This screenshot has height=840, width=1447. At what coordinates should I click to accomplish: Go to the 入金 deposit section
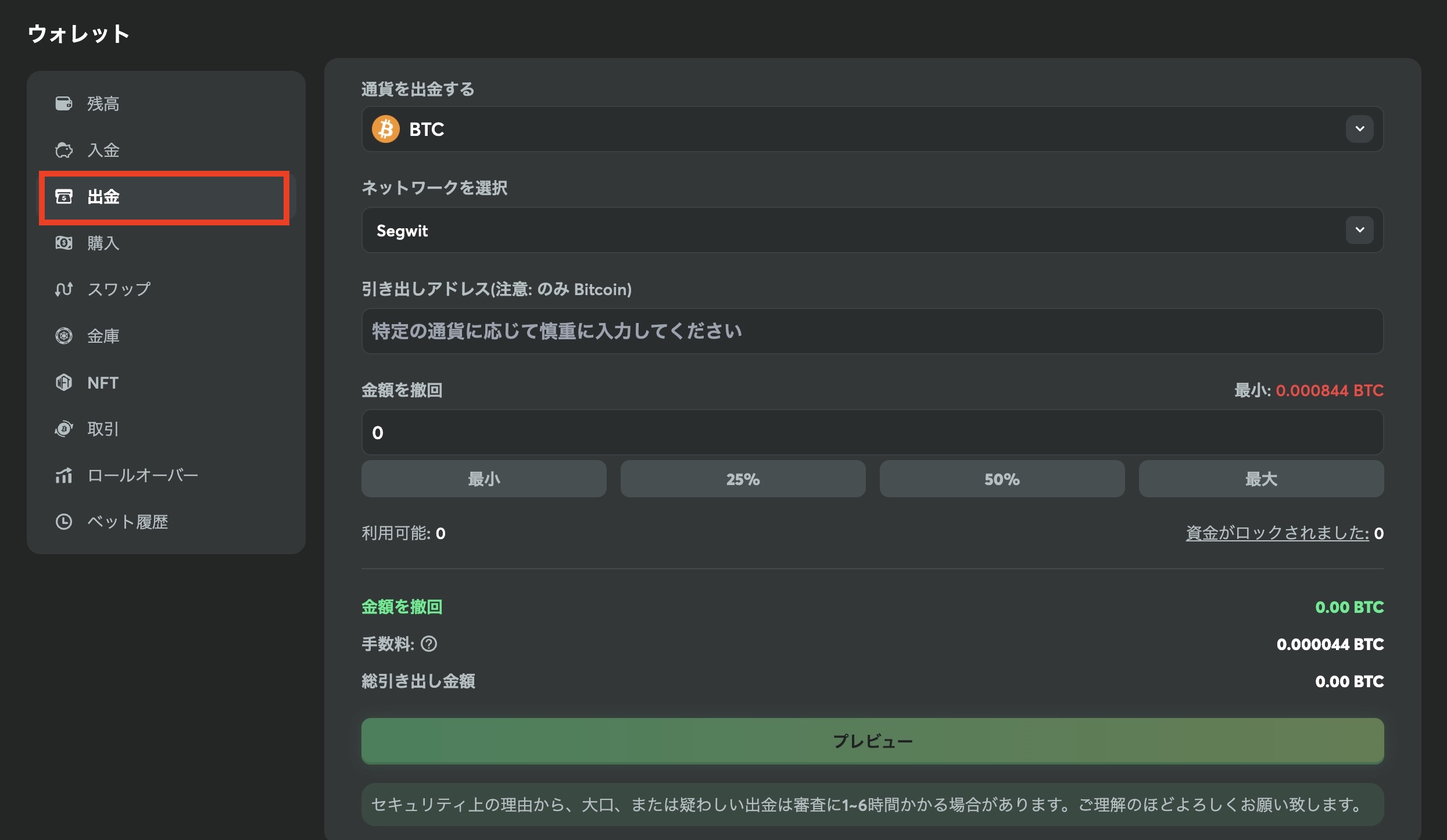pos(166,150)
